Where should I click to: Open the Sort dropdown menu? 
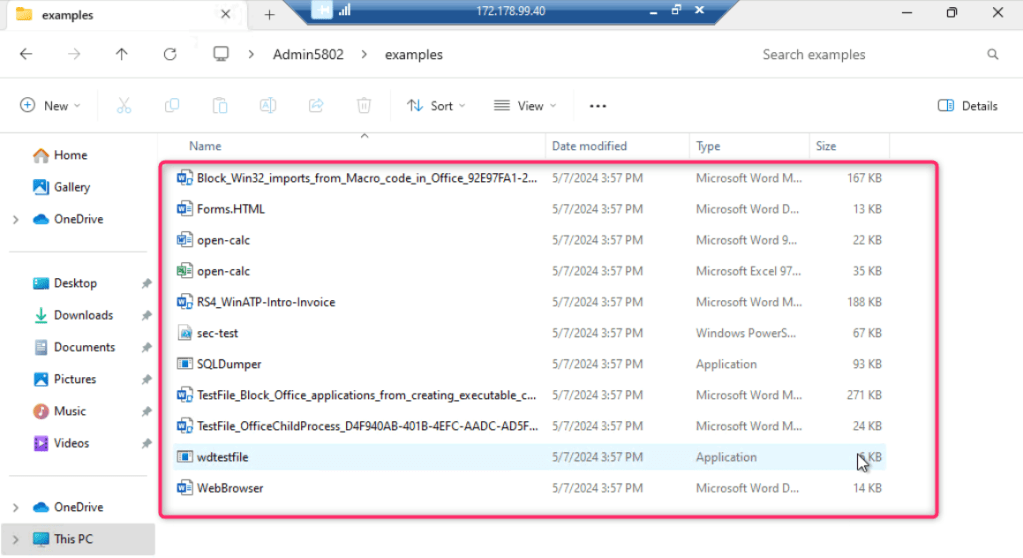click(x=436, y=106)
